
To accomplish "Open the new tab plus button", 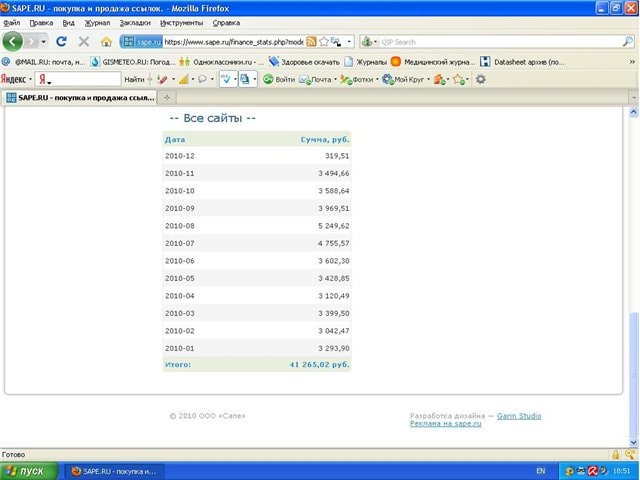I will (167, 97).
